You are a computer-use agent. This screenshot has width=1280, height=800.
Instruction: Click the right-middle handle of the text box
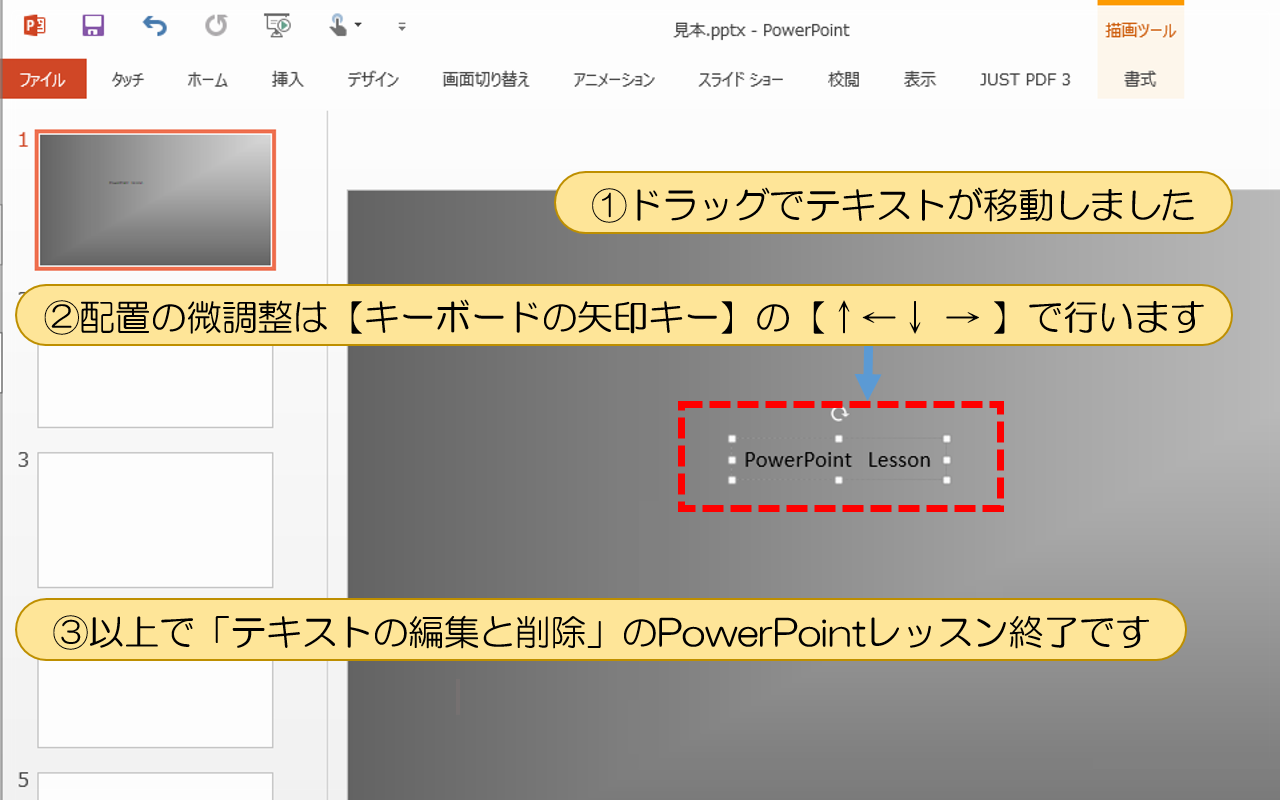pos(947,460)
